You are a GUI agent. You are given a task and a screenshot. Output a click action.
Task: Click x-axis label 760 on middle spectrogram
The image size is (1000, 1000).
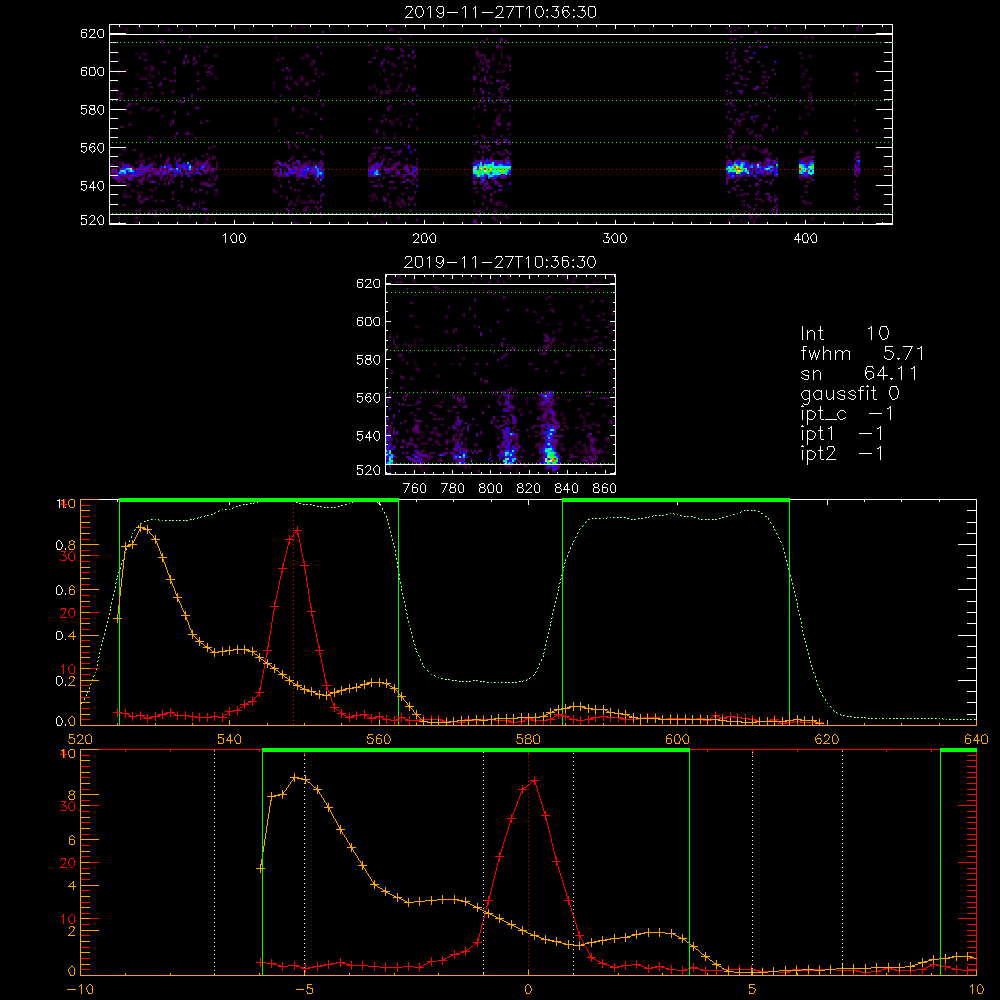coord(415,489)
